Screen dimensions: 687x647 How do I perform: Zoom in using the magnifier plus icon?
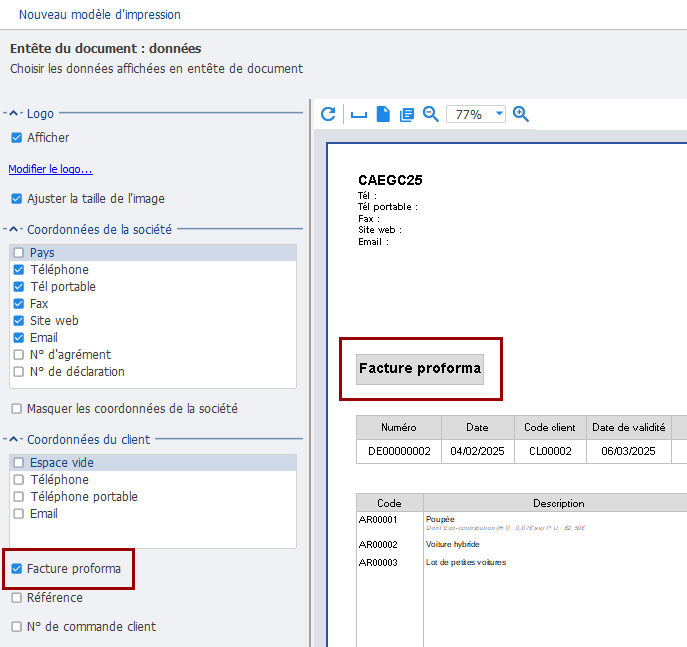tap(521, 114)
